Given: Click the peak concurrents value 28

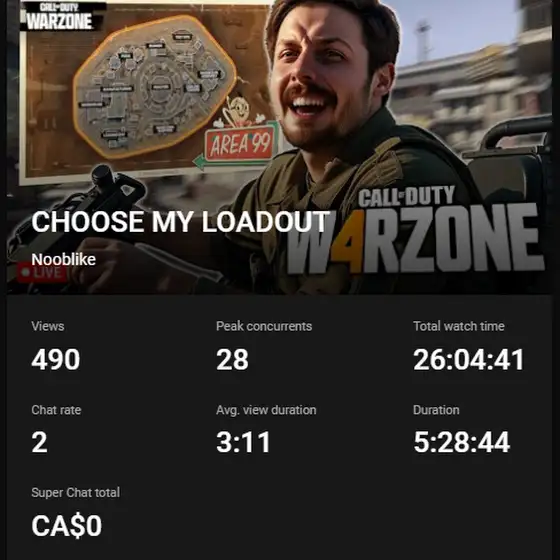Looking at the screenshot, I should pyautogui.click(x=232, y=359).
